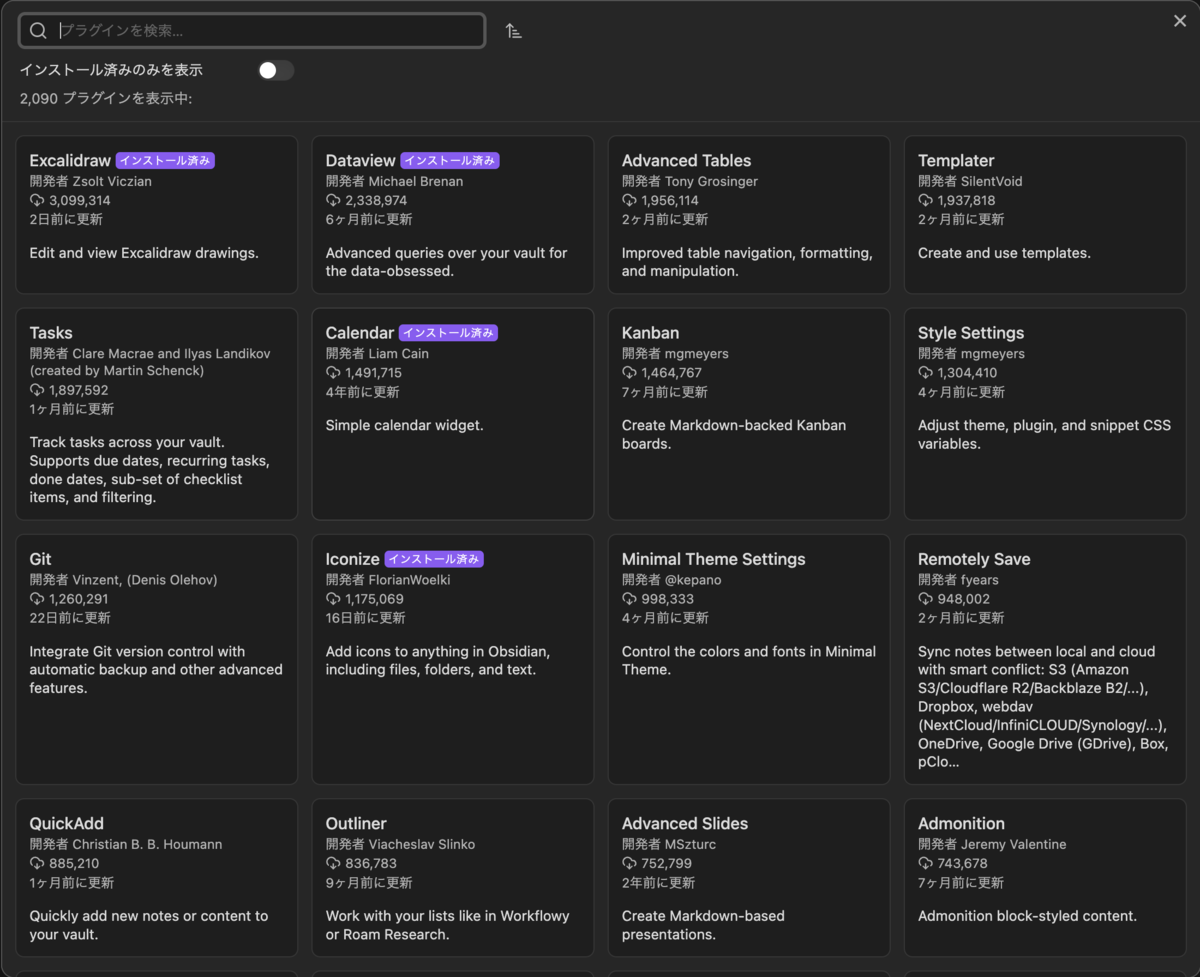This screenshot has height=977, width=1200.
Task: Click the download count icon on Admonition
Action: (925, 864)
